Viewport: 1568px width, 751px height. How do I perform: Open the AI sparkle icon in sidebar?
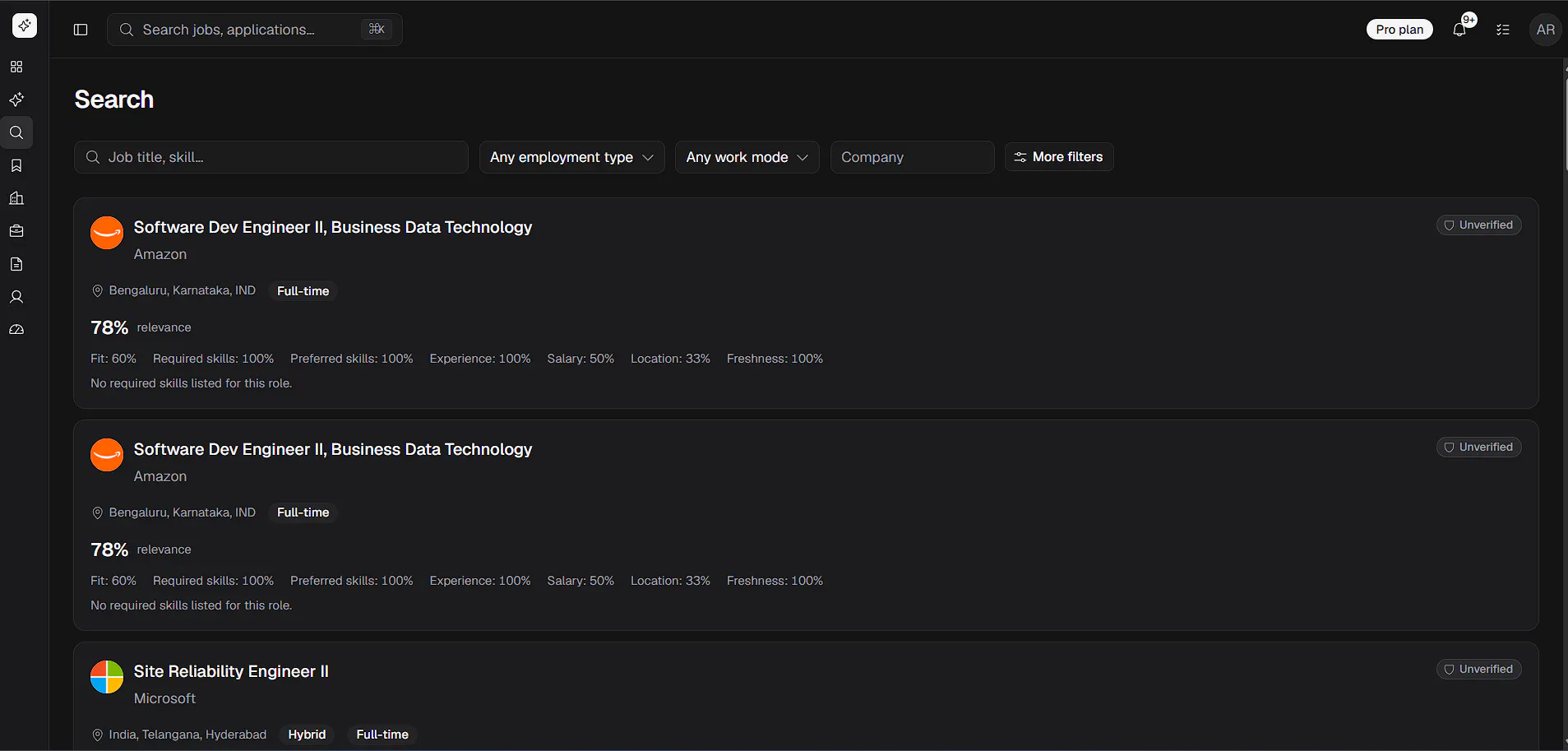16,100
